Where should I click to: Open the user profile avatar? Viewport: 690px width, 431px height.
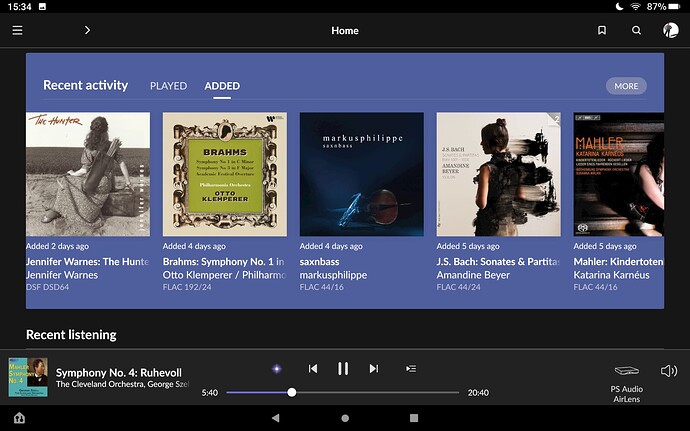click(x=671, y=30)
